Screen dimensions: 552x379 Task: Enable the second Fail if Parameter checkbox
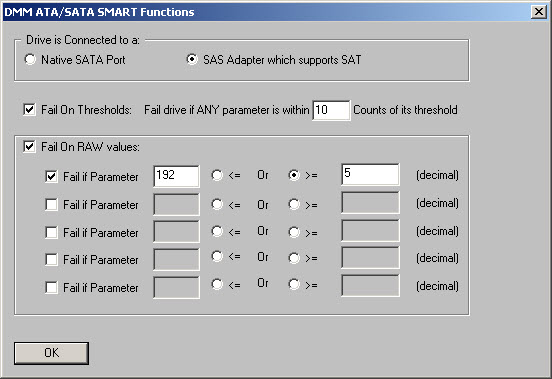pos(51,204)
